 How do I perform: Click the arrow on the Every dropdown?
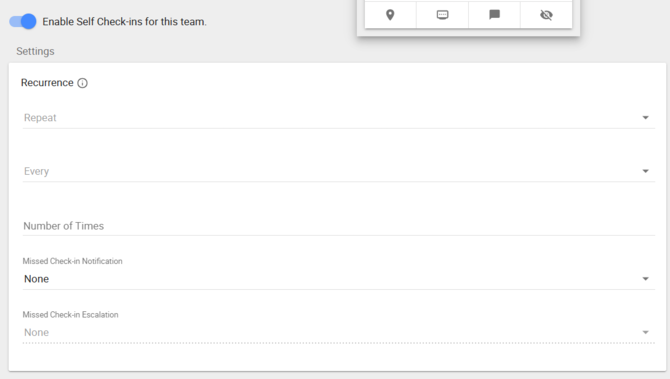645,171
